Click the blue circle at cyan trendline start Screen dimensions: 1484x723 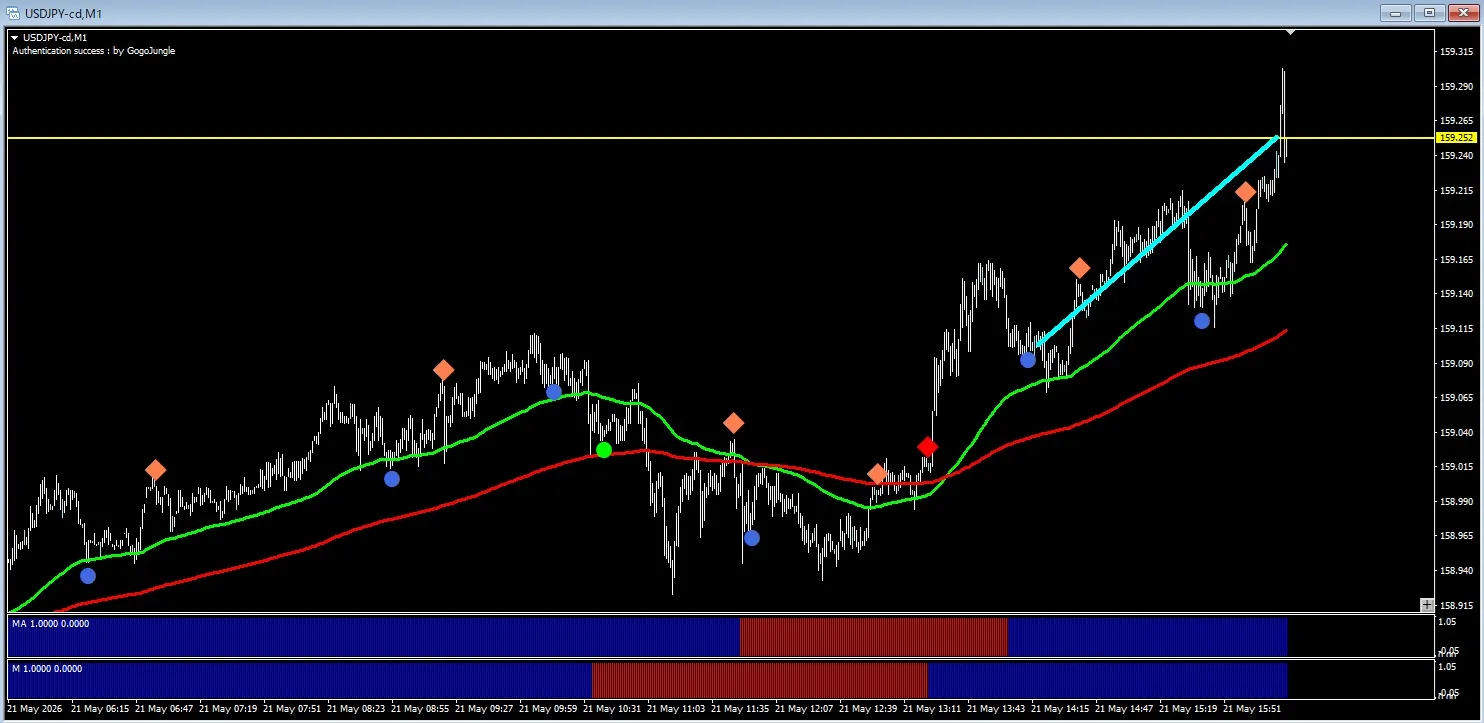[1027, 360]
